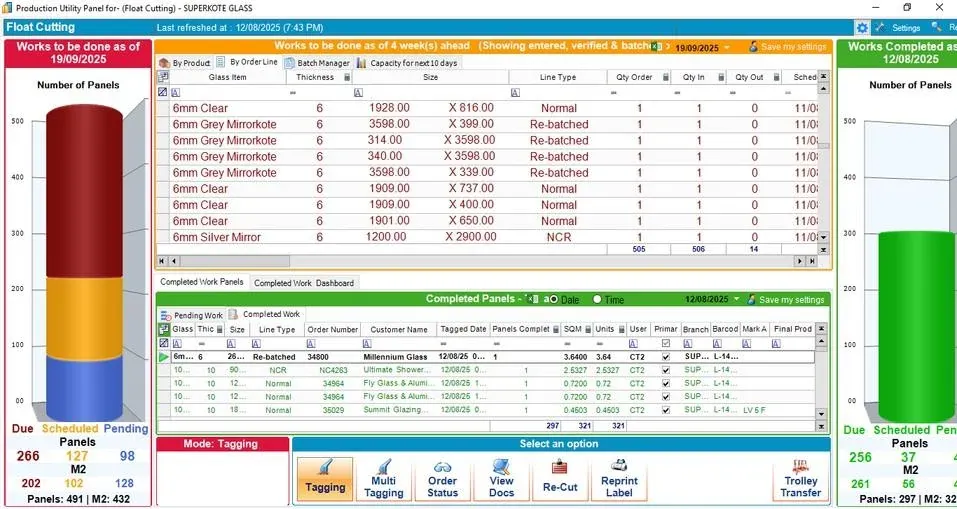Open column chooser icon of completed panels grid

[x=164, y=330]
